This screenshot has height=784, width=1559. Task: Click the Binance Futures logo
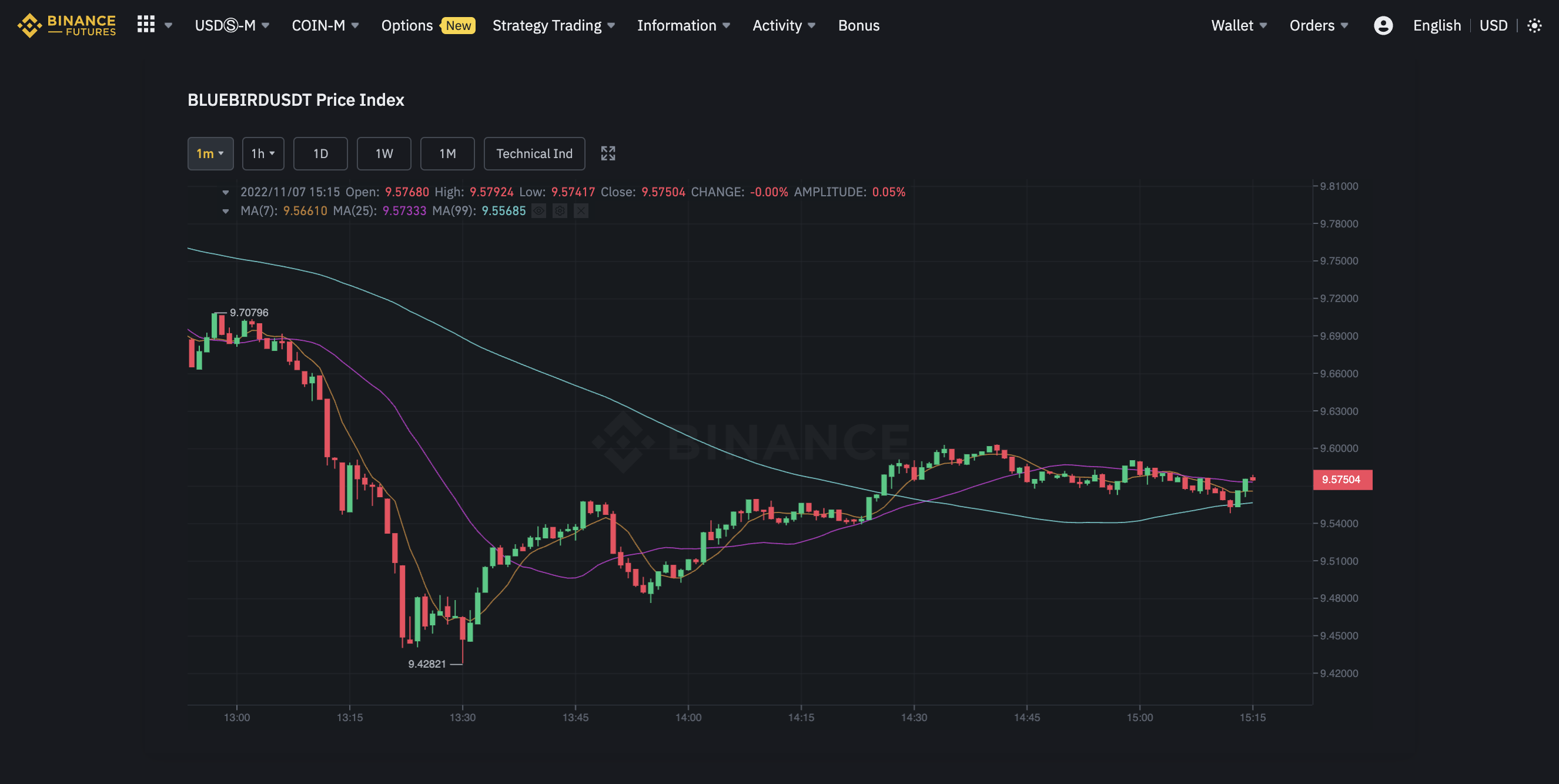pos(66,25)
